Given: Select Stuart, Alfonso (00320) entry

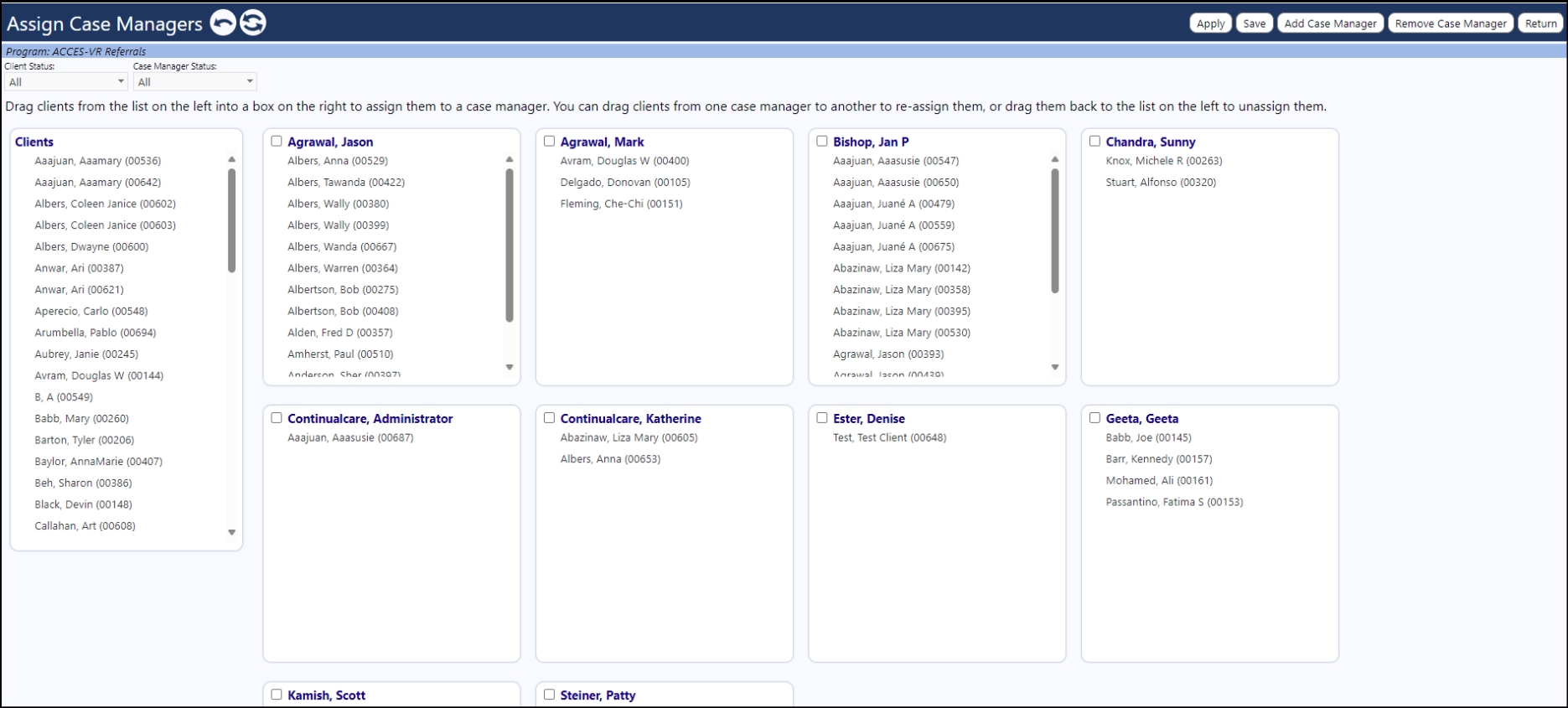Looking at the screenshot, I should (1161, 183).
